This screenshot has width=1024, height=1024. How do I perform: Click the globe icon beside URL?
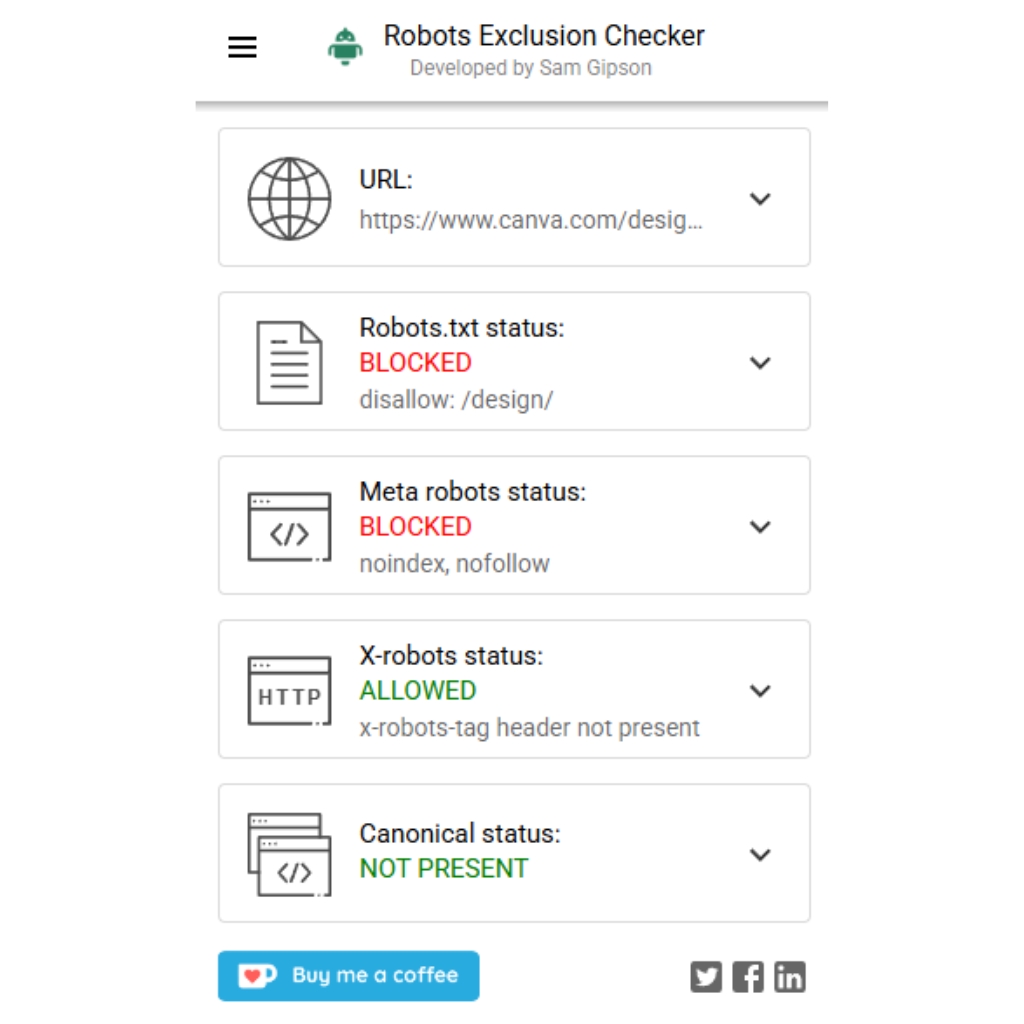tap(289, 198)
